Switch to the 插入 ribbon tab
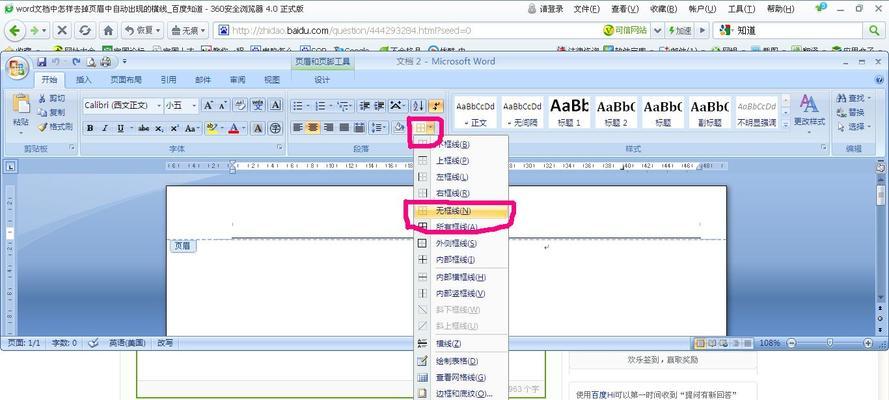Screen dimensions: 889x400 [83, 80]
